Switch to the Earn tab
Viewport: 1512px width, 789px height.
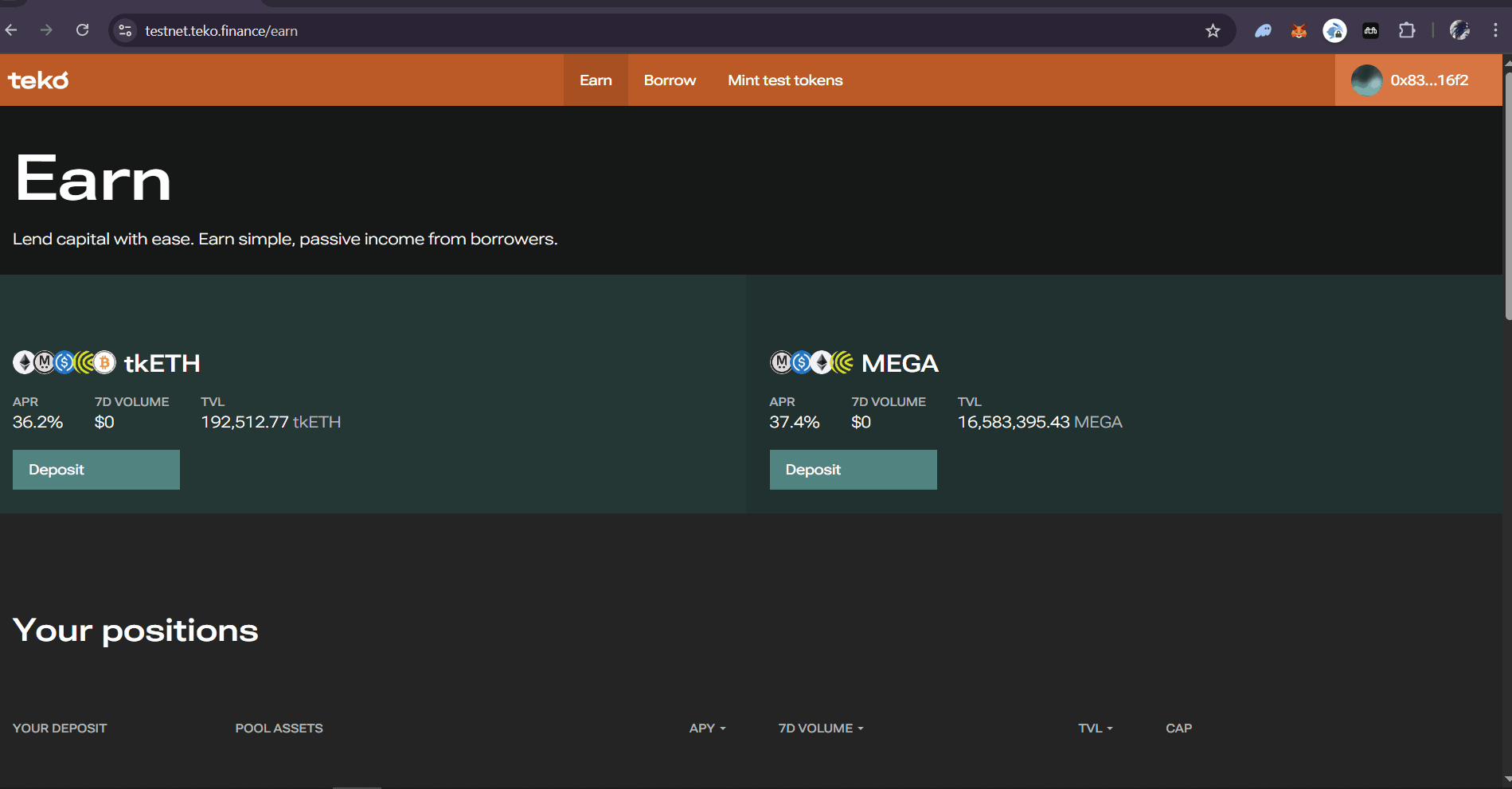point(596,80)
